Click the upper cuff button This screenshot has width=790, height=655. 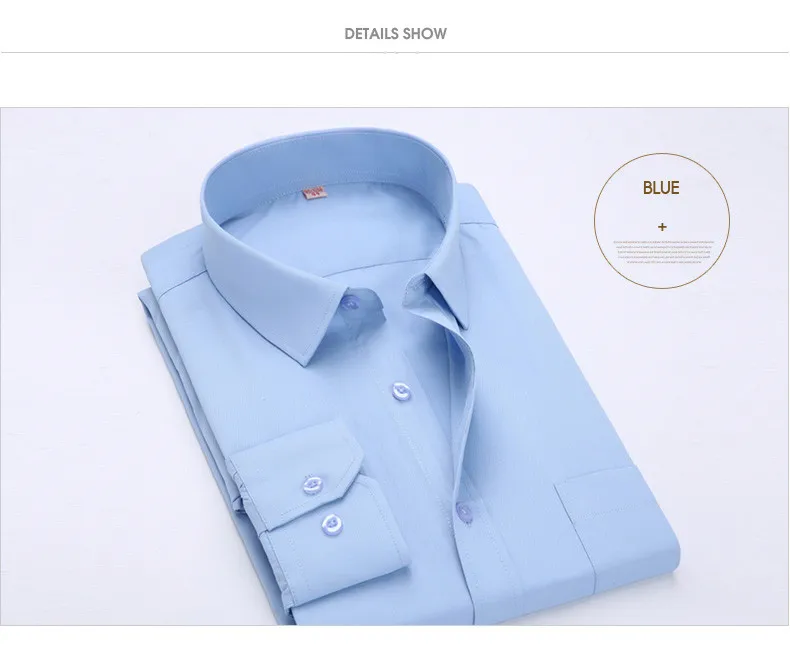tap(312, 485)
